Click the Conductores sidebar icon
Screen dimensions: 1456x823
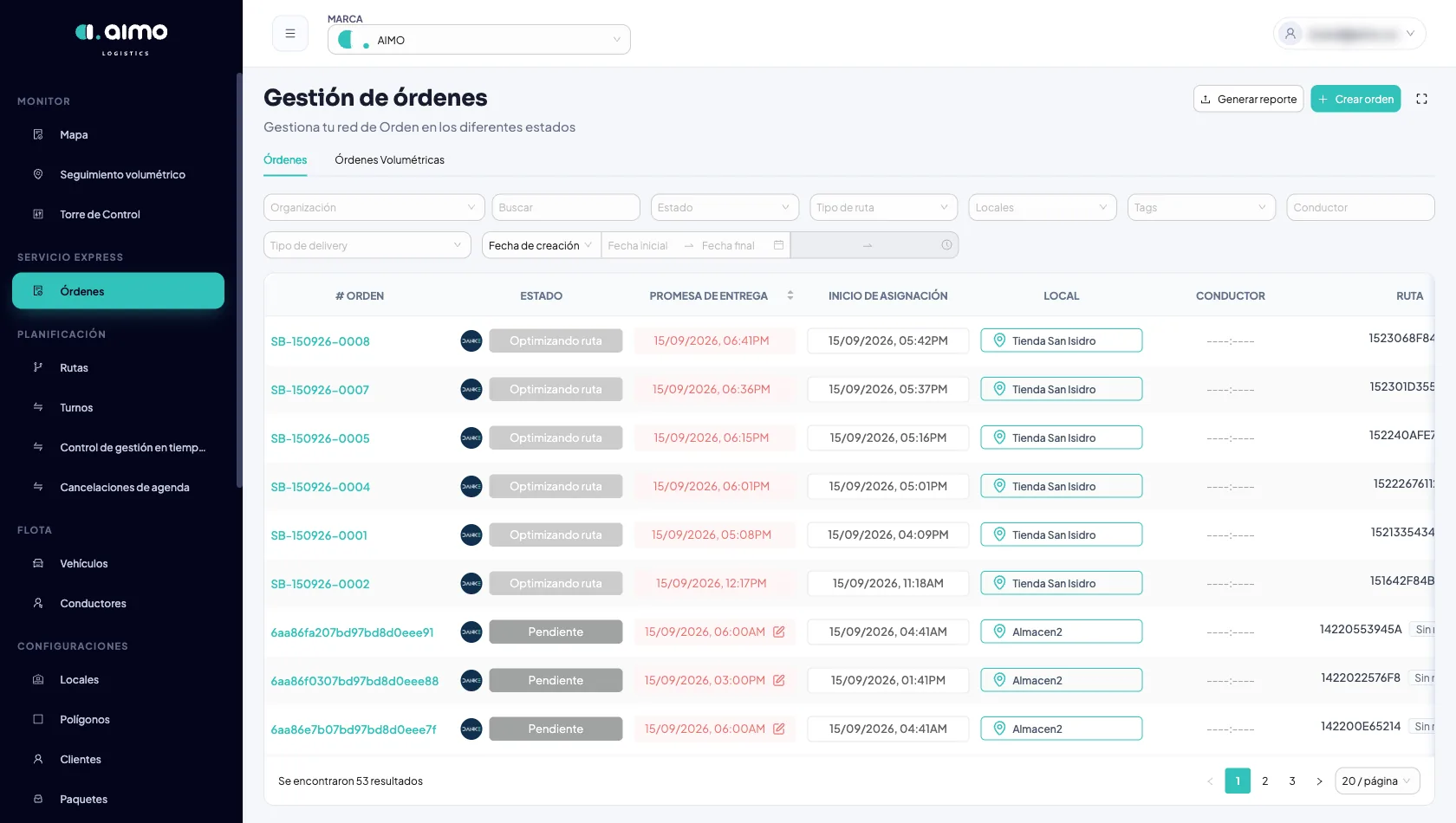coord(38,603)
